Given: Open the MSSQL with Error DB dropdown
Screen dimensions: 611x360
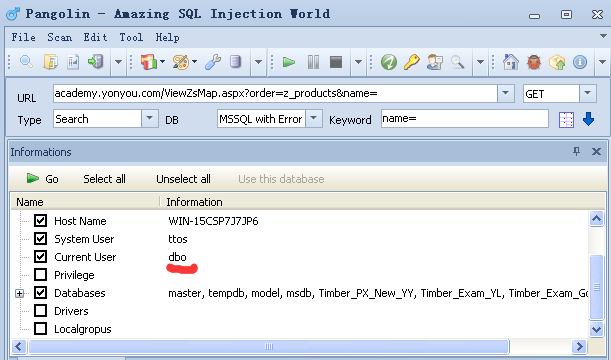Looking at the screenshot, I should click(x=314, y=118).
